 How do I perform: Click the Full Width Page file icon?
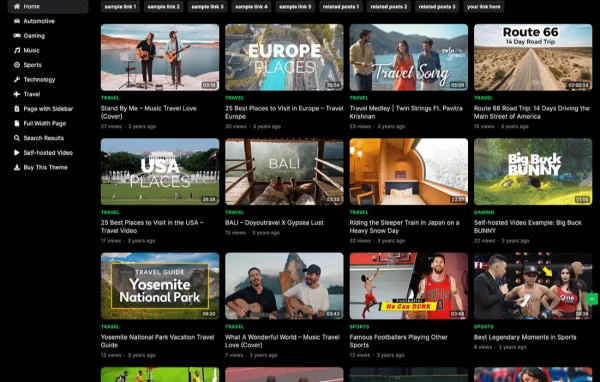17,123
